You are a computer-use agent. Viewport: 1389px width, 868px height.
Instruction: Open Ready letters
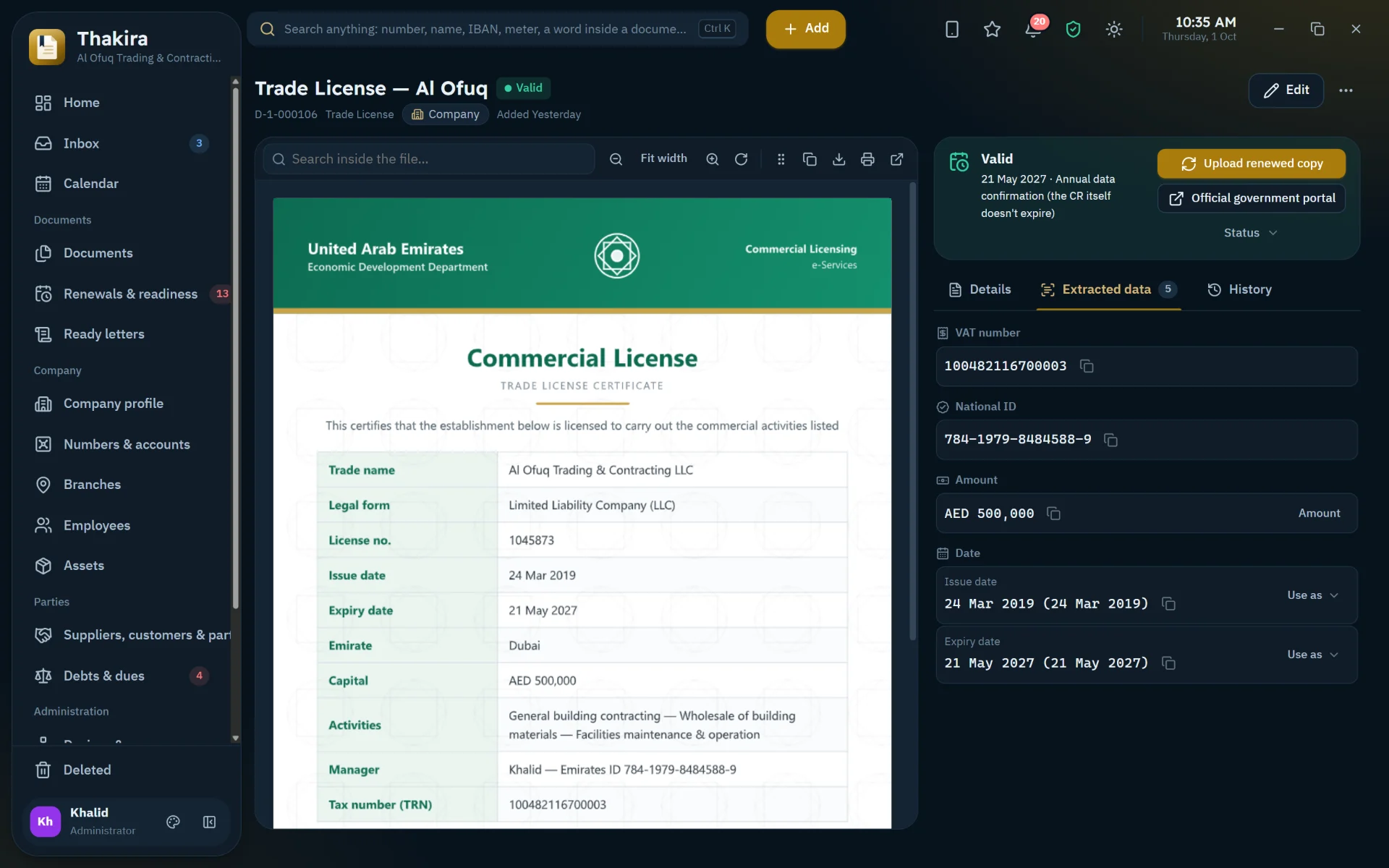(x=122, y=334)
